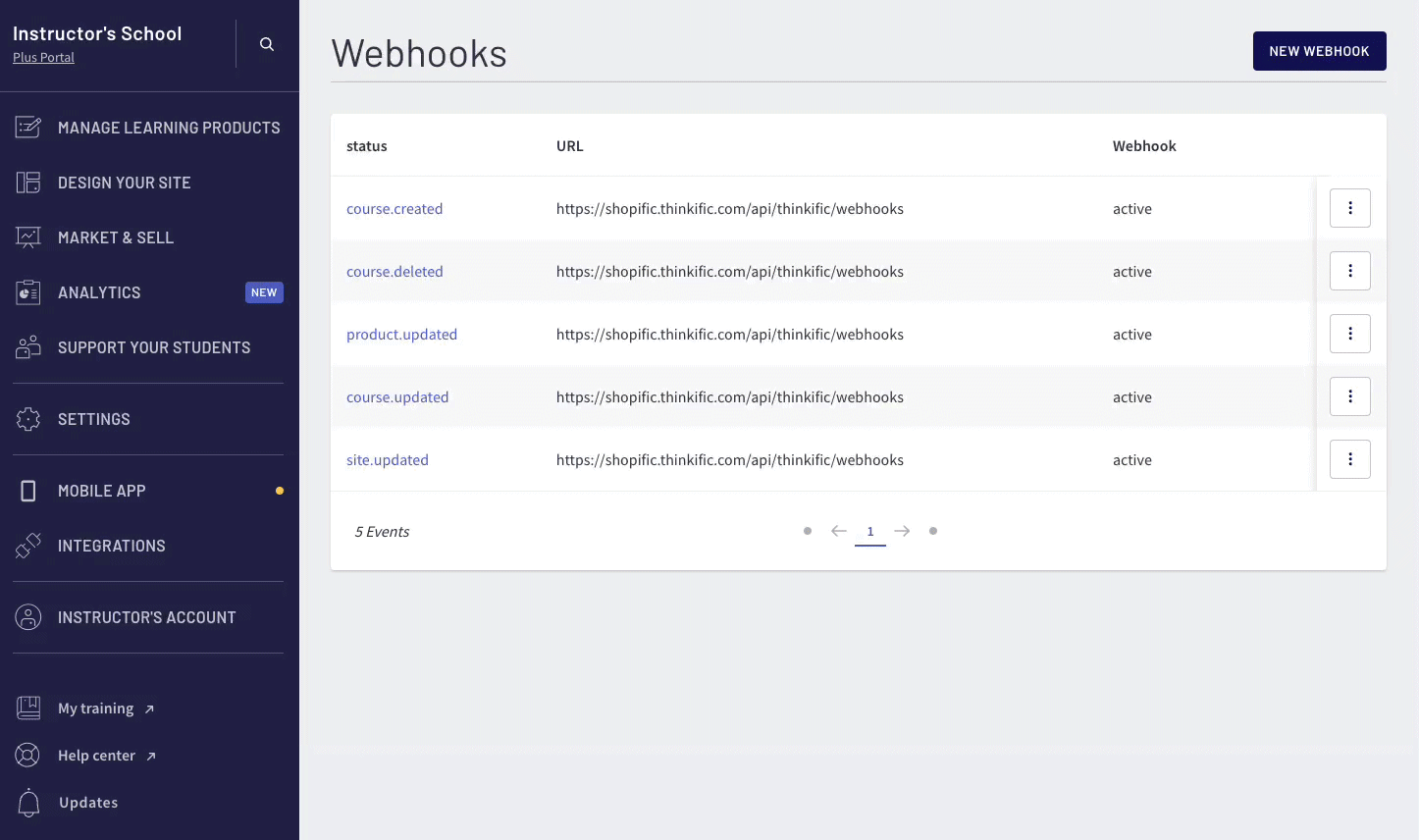Open Settings using the gear icon
This screenshot has width=1419, height=840.
28,419
